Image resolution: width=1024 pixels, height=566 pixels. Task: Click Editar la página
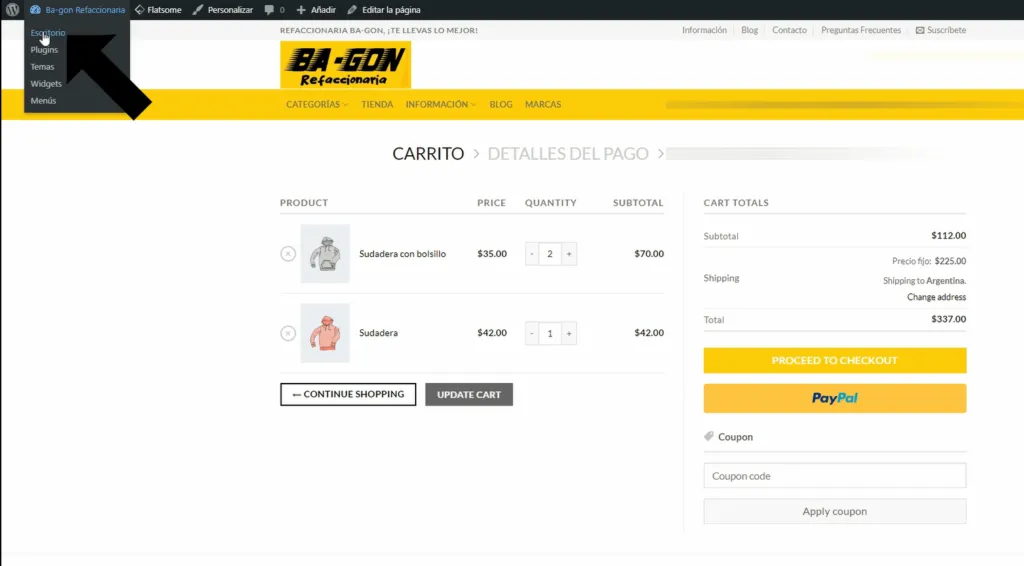tap(384, 10)
